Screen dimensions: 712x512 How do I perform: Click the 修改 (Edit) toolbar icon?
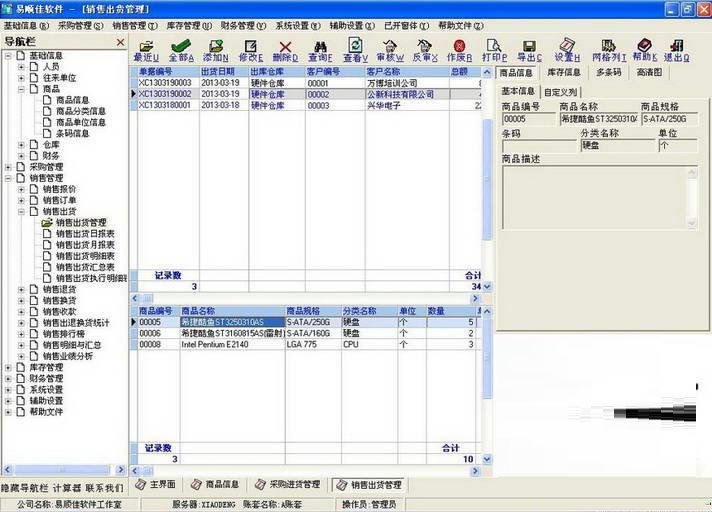coord(250,51)
